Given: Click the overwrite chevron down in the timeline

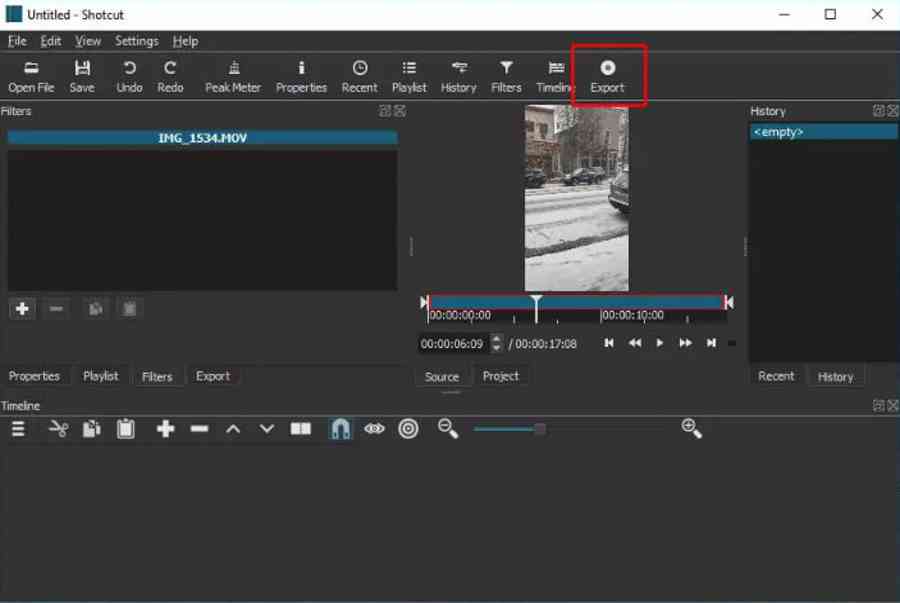Looking at the screenshot, I should (x=267, y=429).
